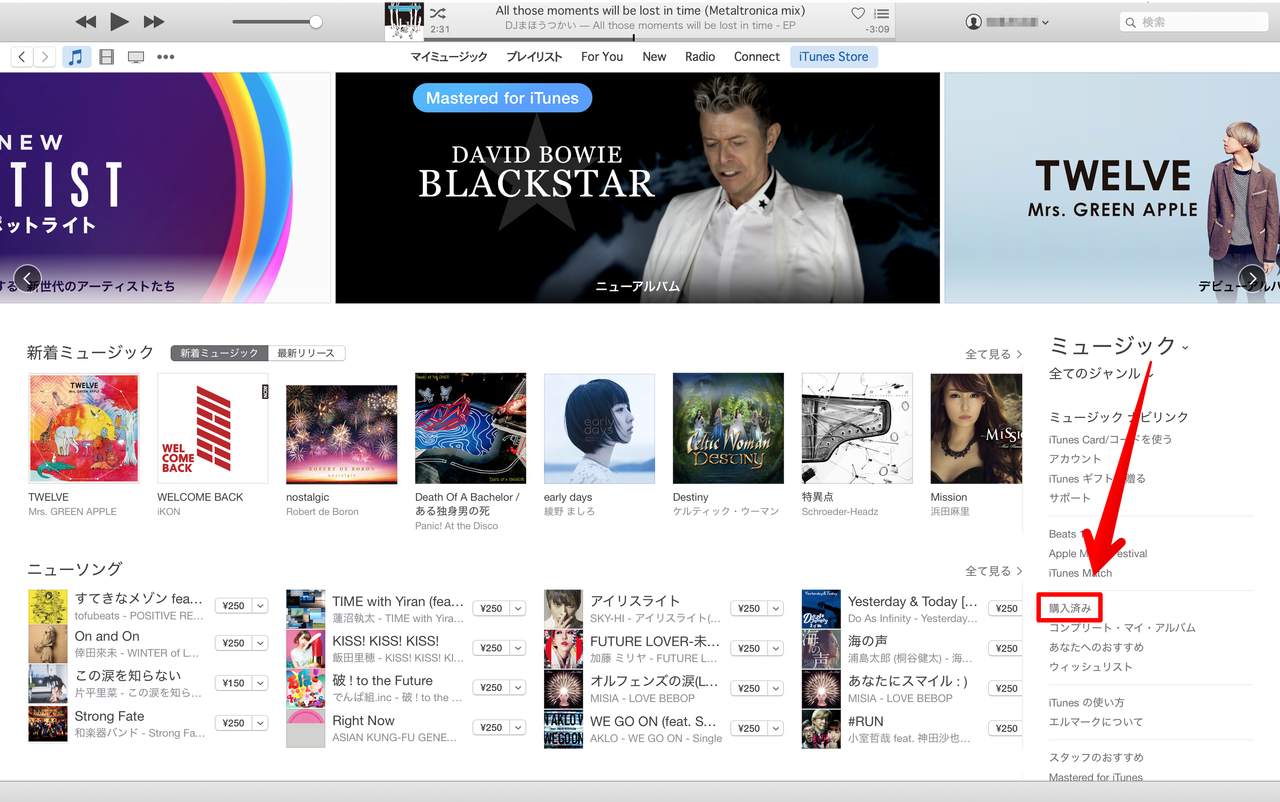Switch to New tab
This screenshot has height=802, width=1280.
(654, 57)
